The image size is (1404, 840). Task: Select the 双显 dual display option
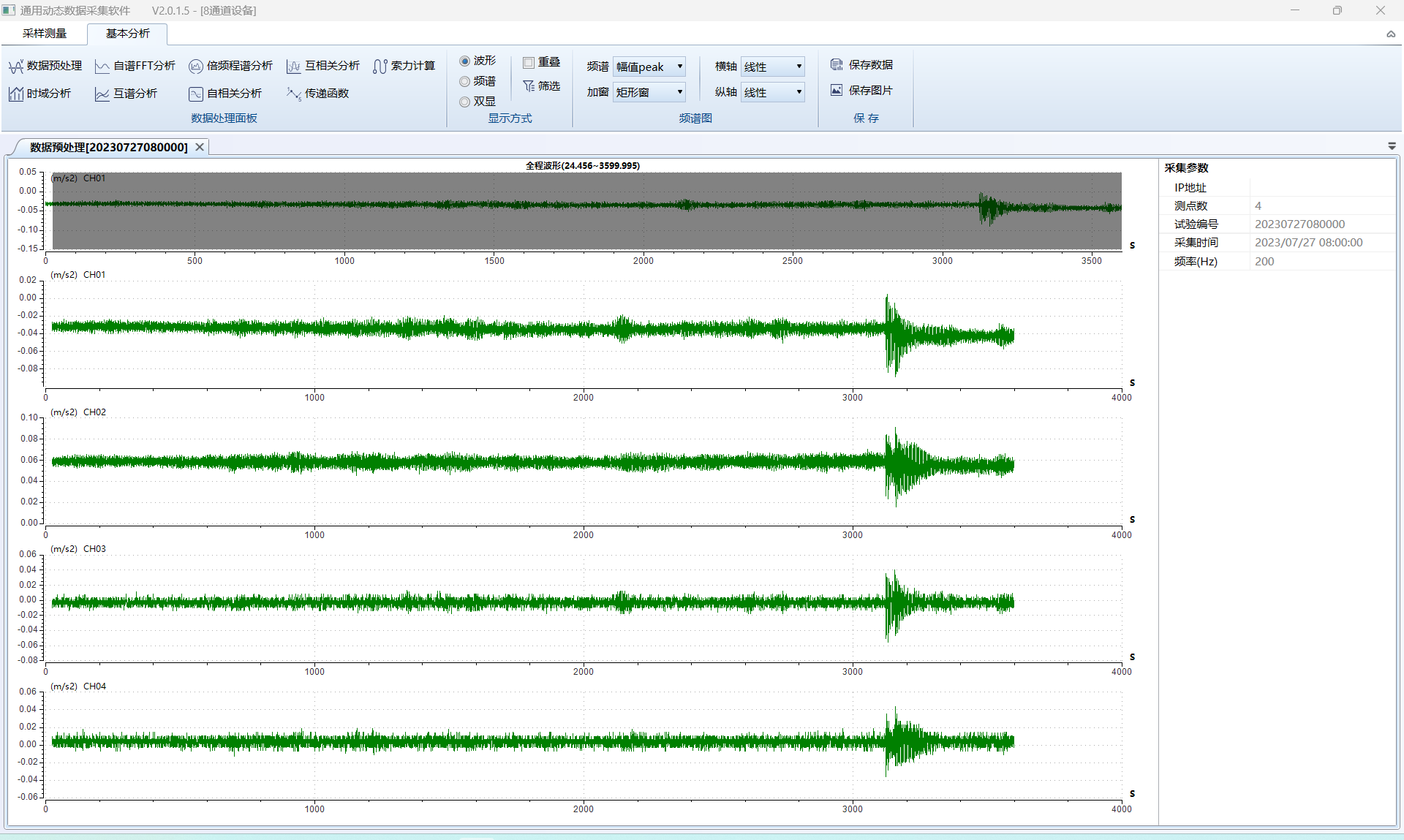[x=465, y=102]
